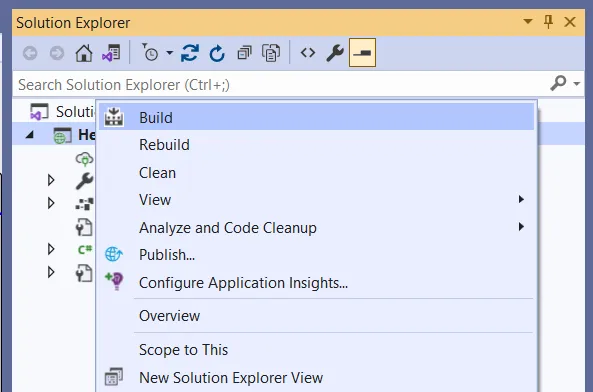
Task: Select New Solution Explorer View
Action: (317, 378)
